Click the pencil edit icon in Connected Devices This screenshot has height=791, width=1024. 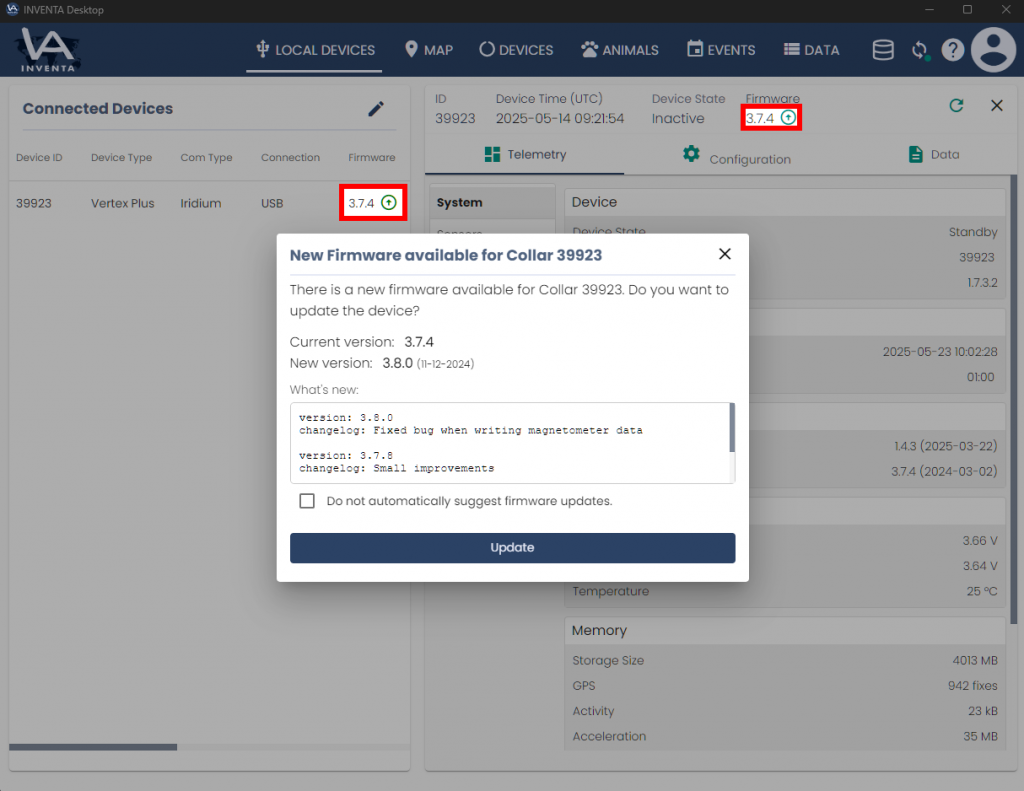(x=376, y=109)
